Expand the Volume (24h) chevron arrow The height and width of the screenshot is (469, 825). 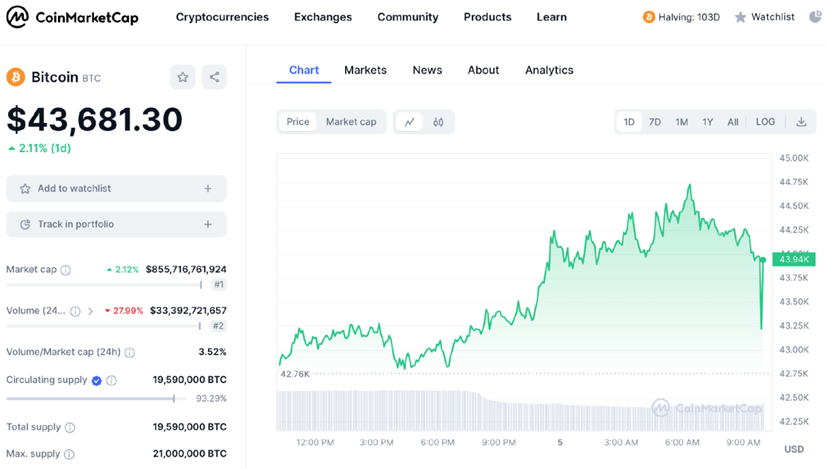(90, 311)
